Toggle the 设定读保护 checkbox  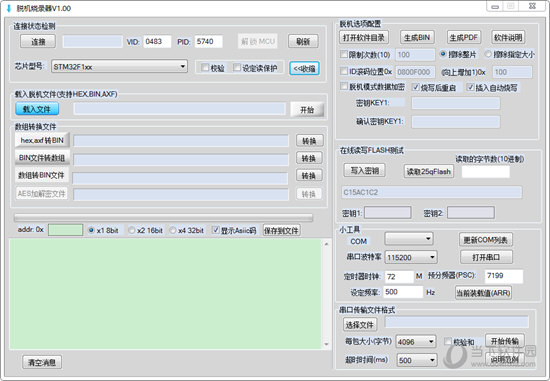[x=237, y=67]
